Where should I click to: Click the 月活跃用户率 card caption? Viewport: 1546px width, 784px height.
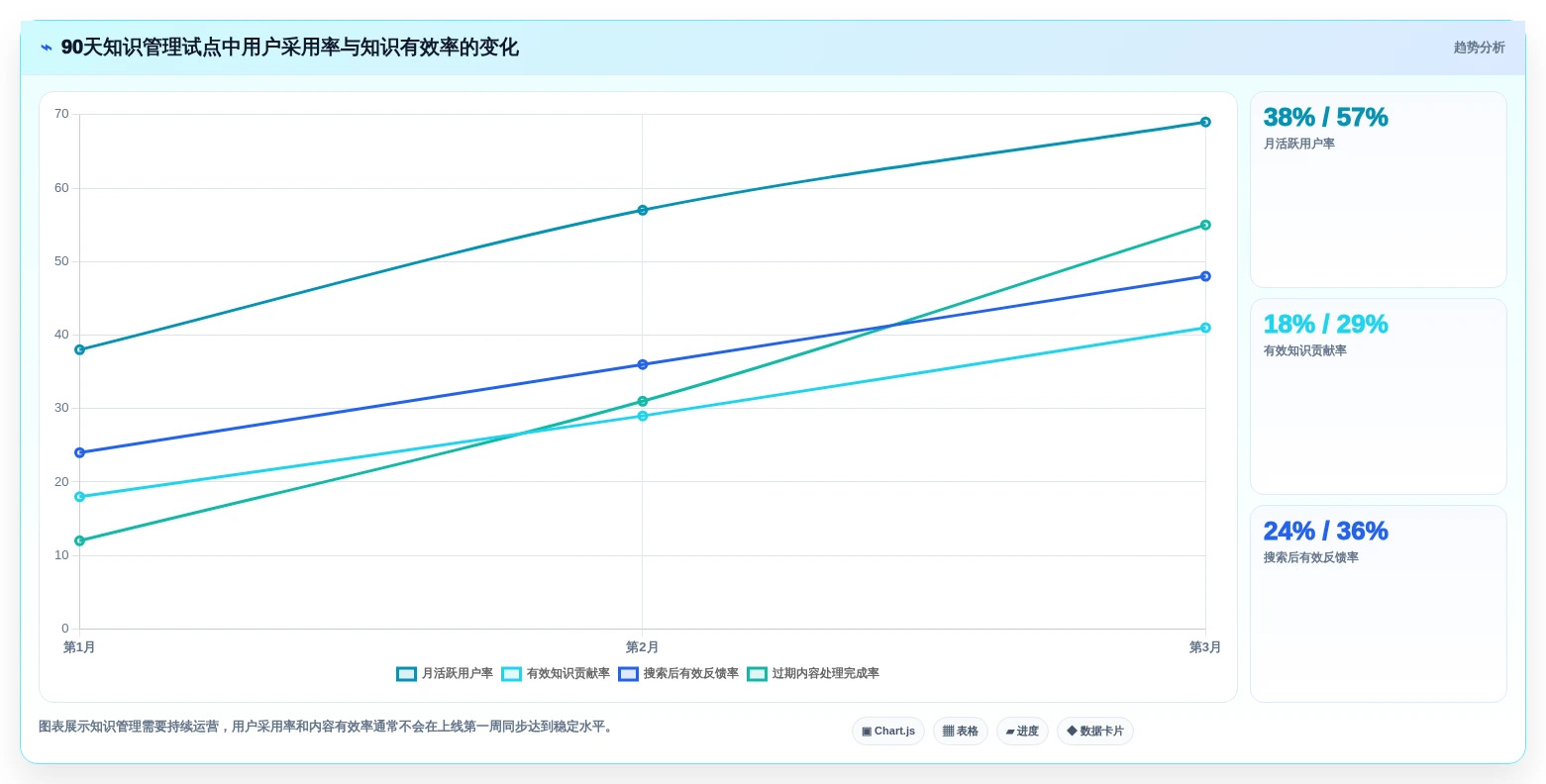(x=1299, y=144)
